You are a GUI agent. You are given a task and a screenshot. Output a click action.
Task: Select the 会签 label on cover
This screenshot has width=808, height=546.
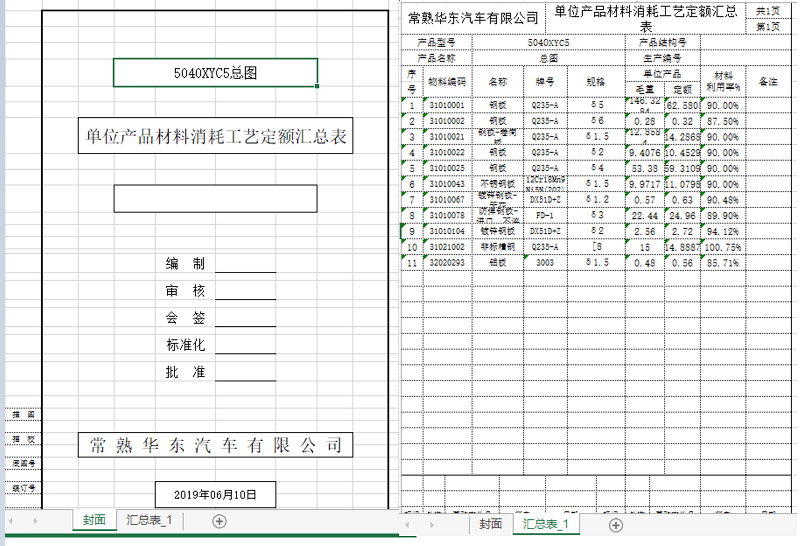coord(186,318)
